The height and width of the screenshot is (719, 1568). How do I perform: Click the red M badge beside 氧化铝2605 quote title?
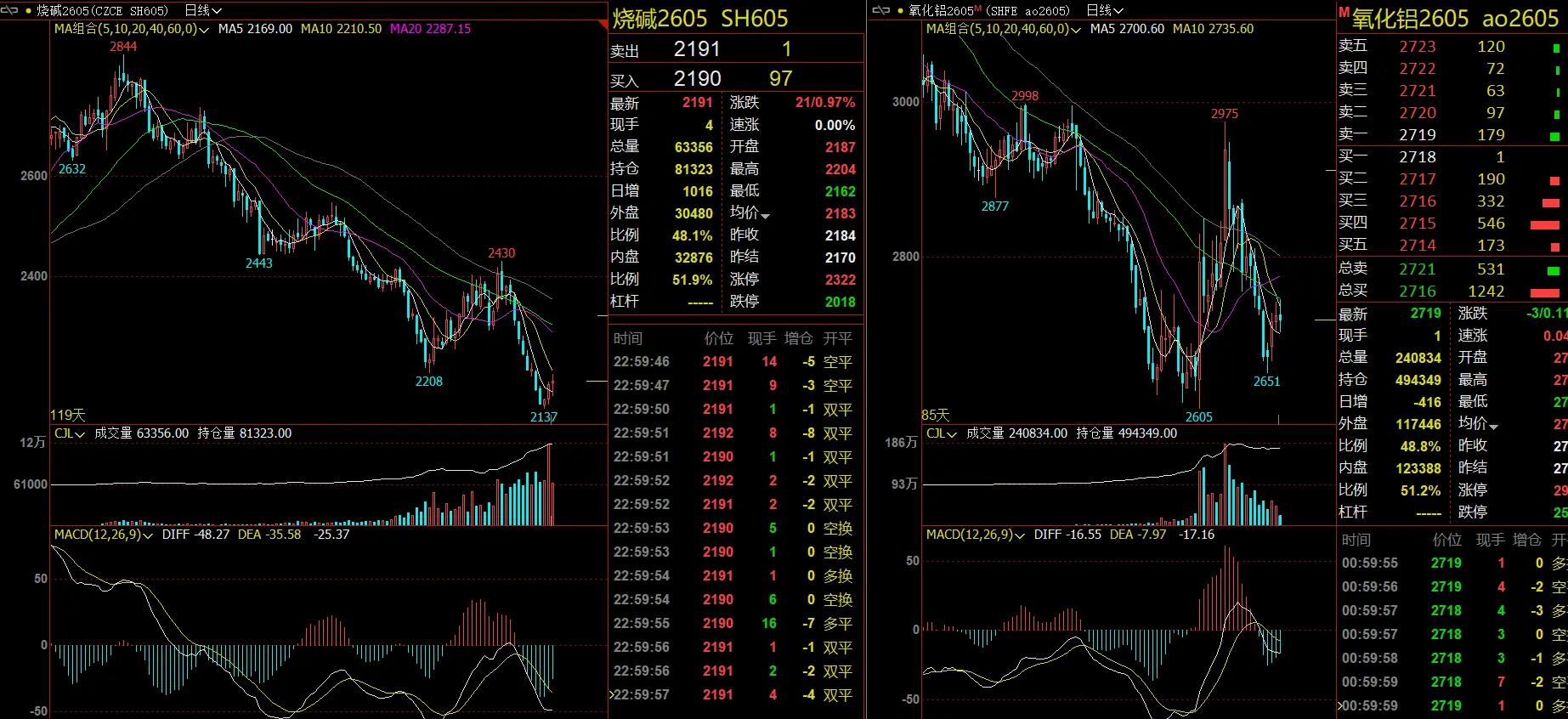click(1344, 13)
